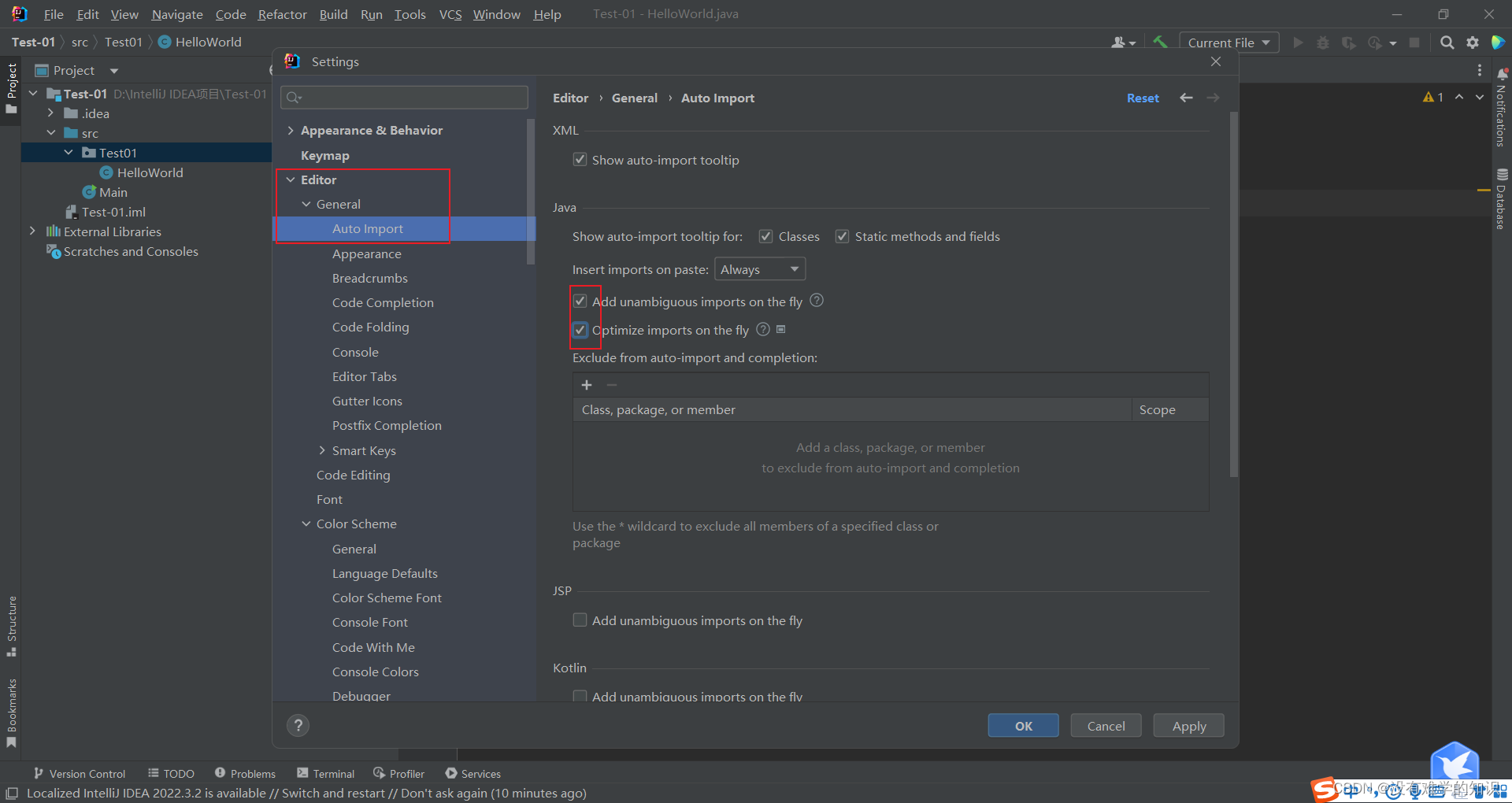
Task: Open the Project tool window stripe button
Action: click(12, 87)
